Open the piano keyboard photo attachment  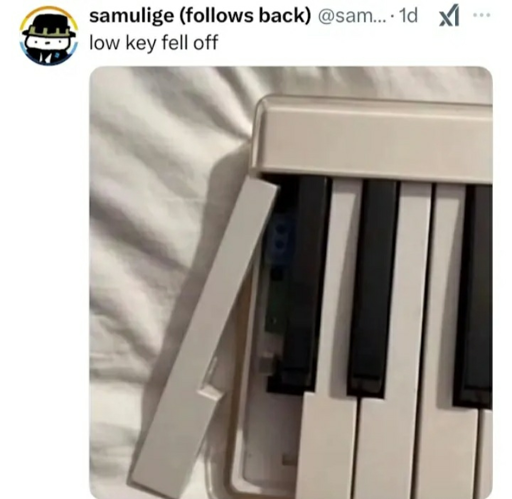pyautogui.click(x=291, y=282)
